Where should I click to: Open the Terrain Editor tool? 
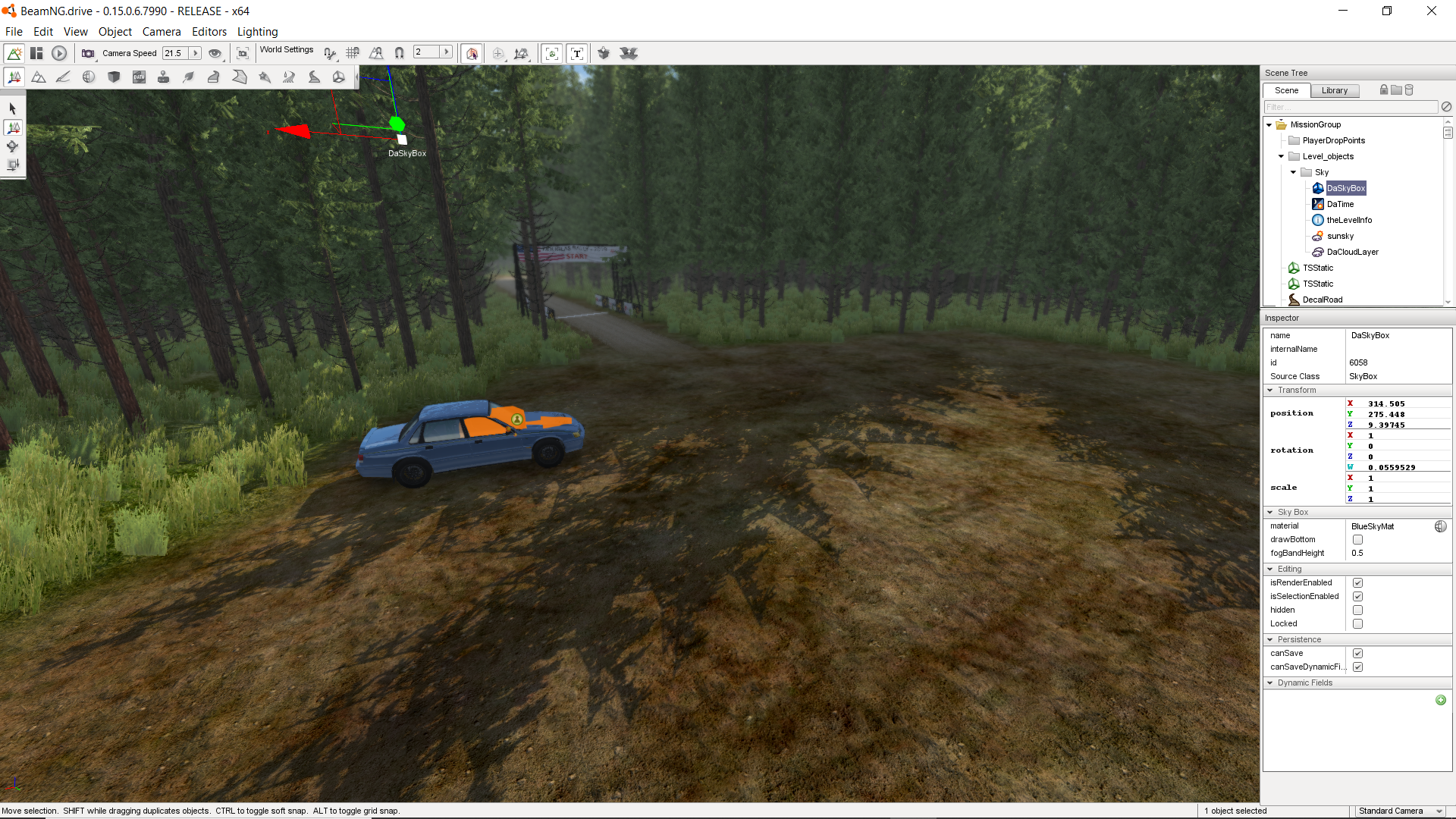tap(39, 77)
